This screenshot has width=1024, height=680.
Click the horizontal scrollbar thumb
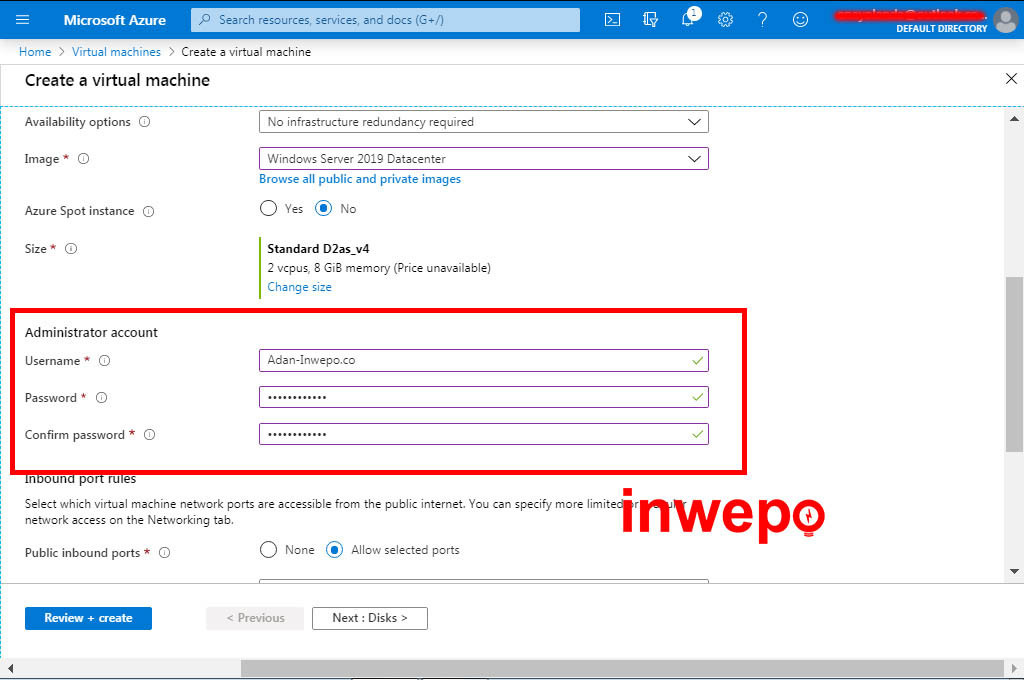coord(622,668)
